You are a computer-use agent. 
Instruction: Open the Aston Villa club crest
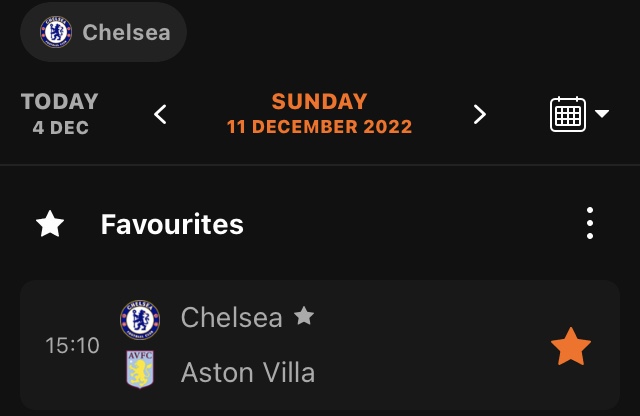coord(140,369)
